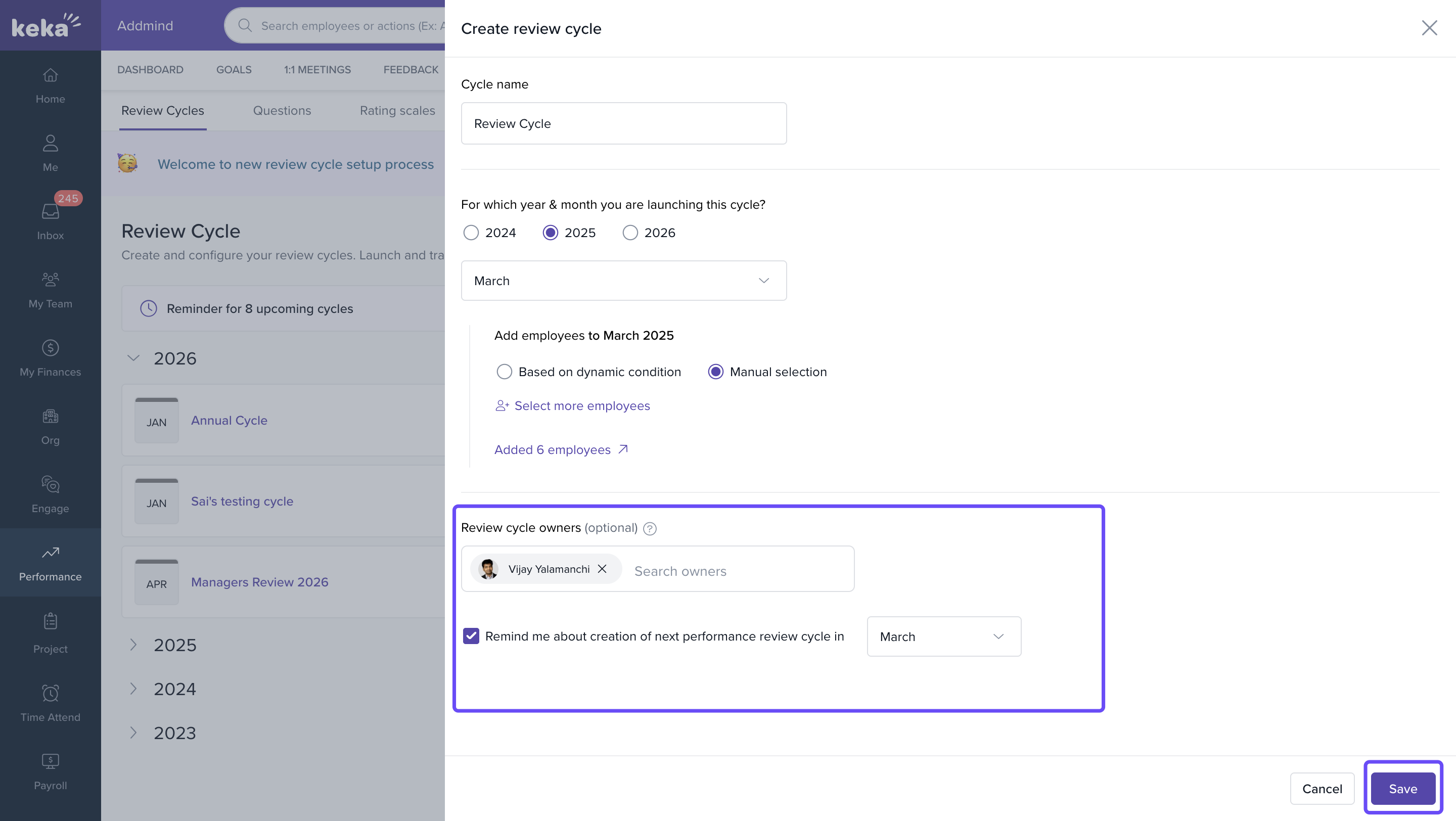Click the help icon beside Review cycle owners
Viewport: 1456px width, 821px height.
pyautogui.click(x=650, y=528)
